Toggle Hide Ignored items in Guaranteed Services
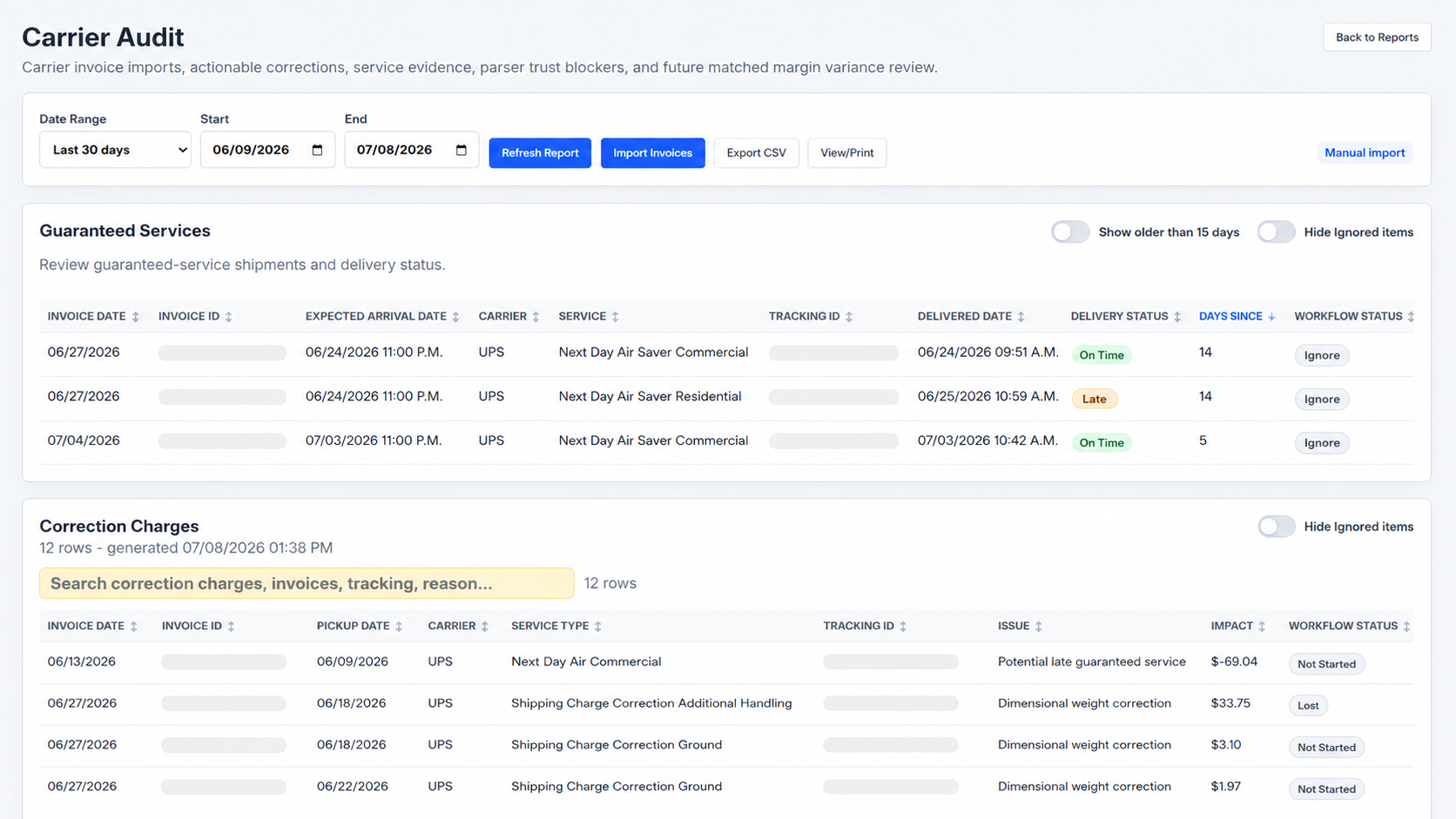Viewport: 1456px width, 819px height. click(x=1276, y=232)
